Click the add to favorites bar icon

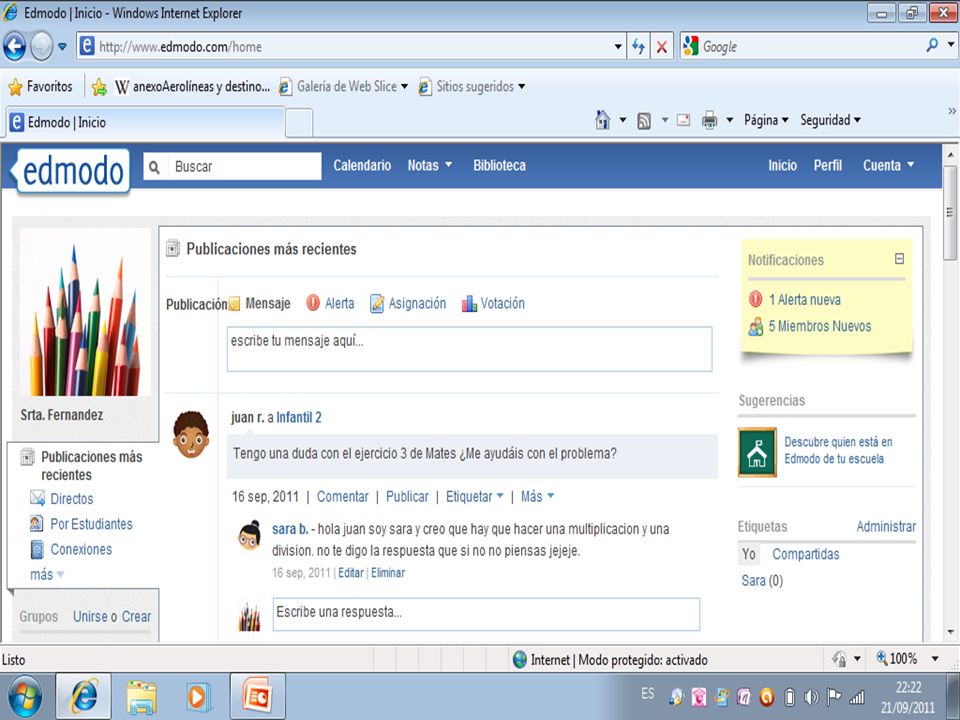pos(99,87)
